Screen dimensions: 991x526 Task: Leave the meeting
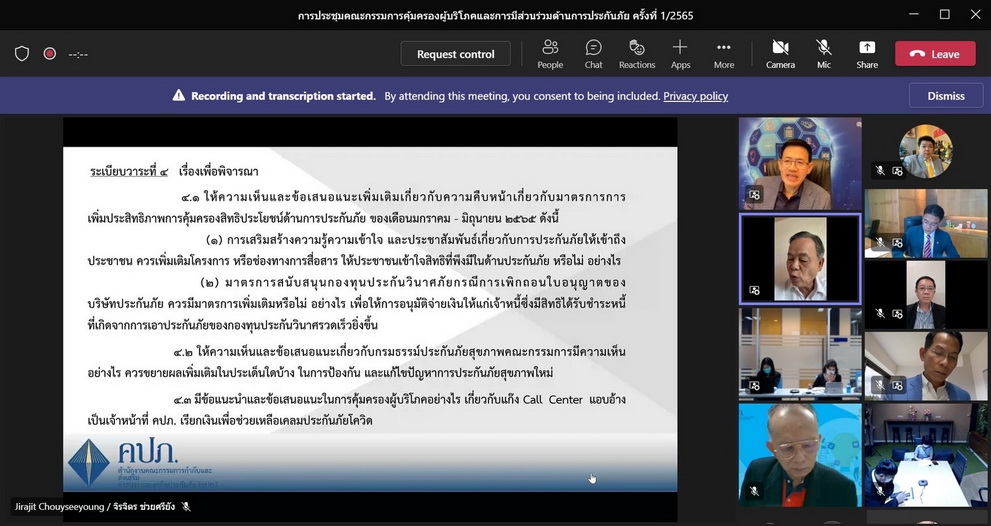pos(935,54)
